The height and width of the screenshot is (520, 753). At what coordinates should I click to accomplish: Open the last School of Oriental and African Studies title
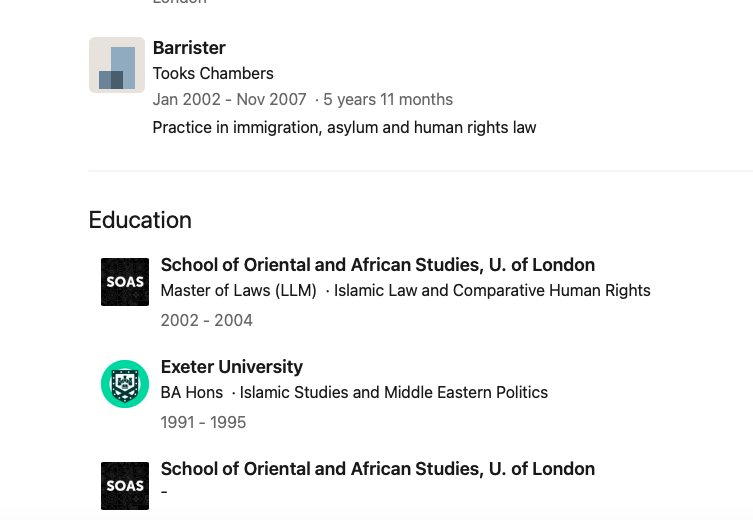[x=377, y=469]
